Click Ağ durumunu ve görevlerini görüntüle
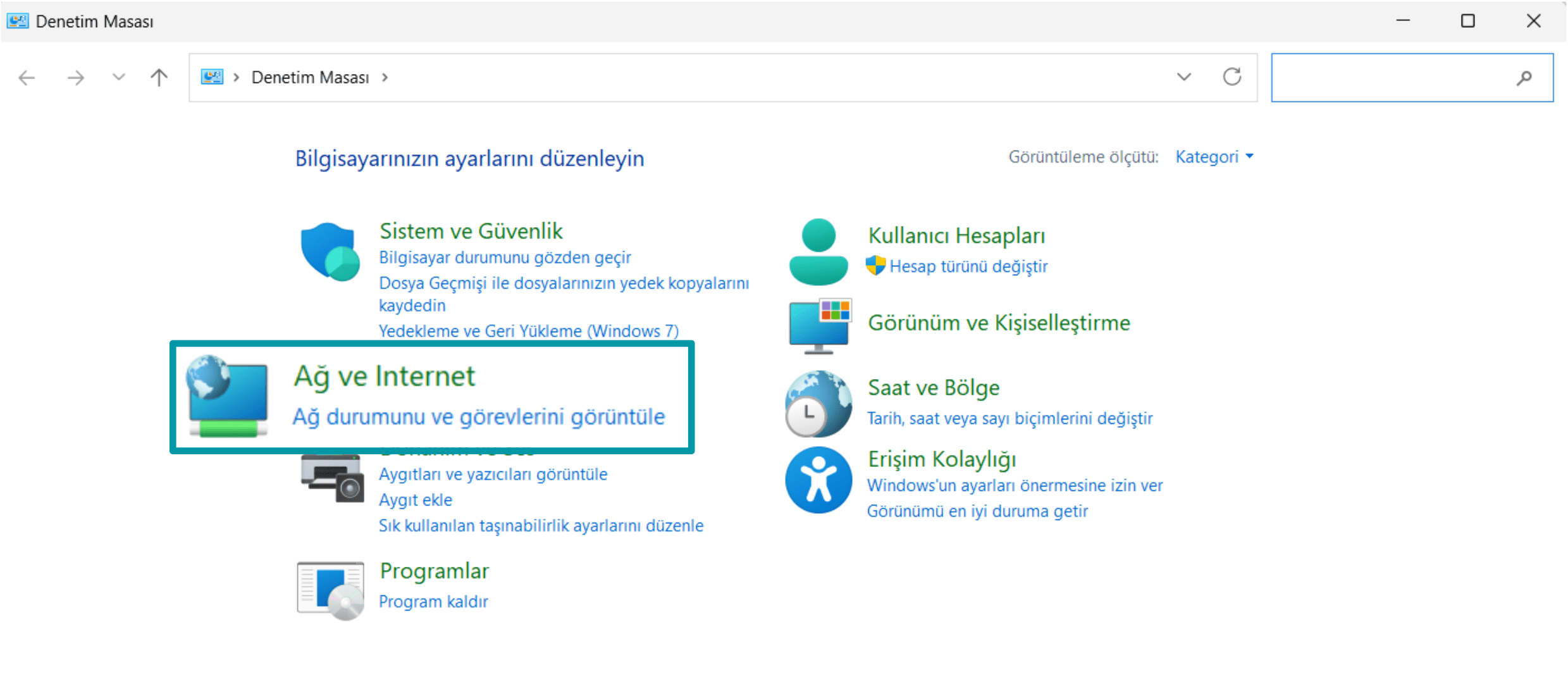This screenshot has height=689, width=1568. [479, 416]
